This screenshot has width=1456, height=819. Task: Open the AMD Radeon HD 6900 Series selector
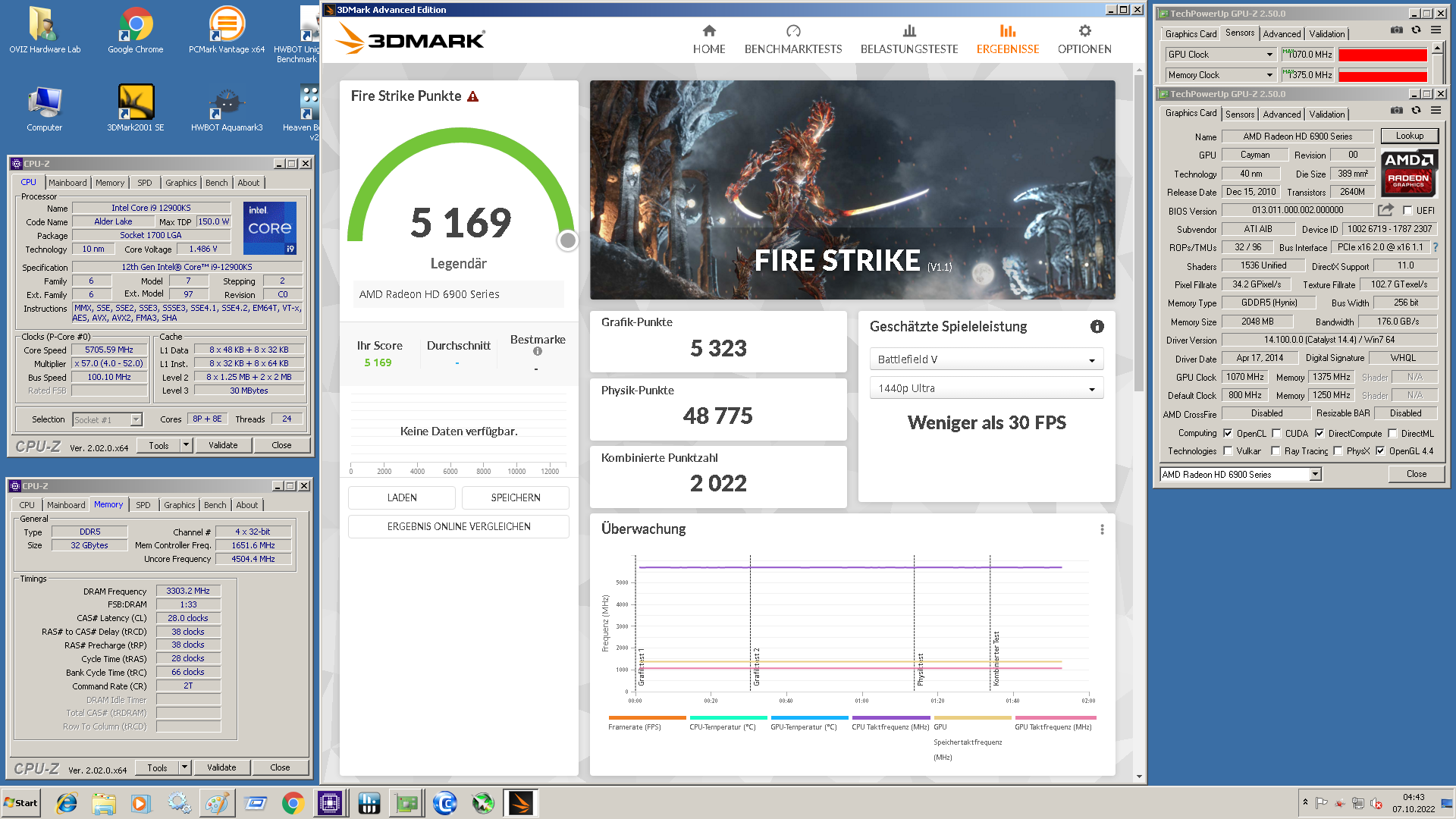click(1241, 475)
